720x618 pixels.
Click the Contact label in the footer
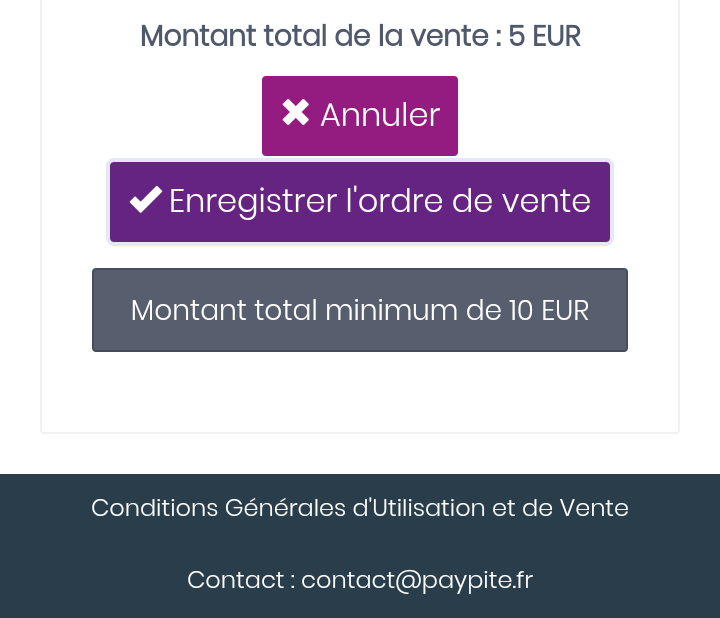(x=236, y=580)
